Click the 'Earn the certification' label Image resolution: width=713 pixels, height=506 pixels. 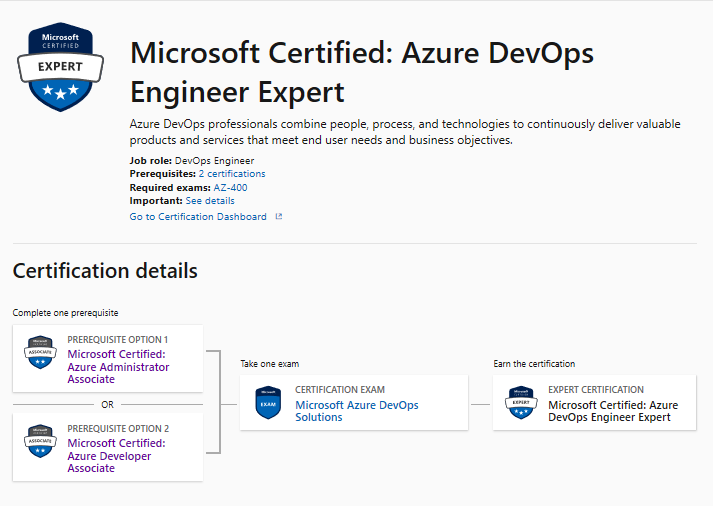(534, 364)
